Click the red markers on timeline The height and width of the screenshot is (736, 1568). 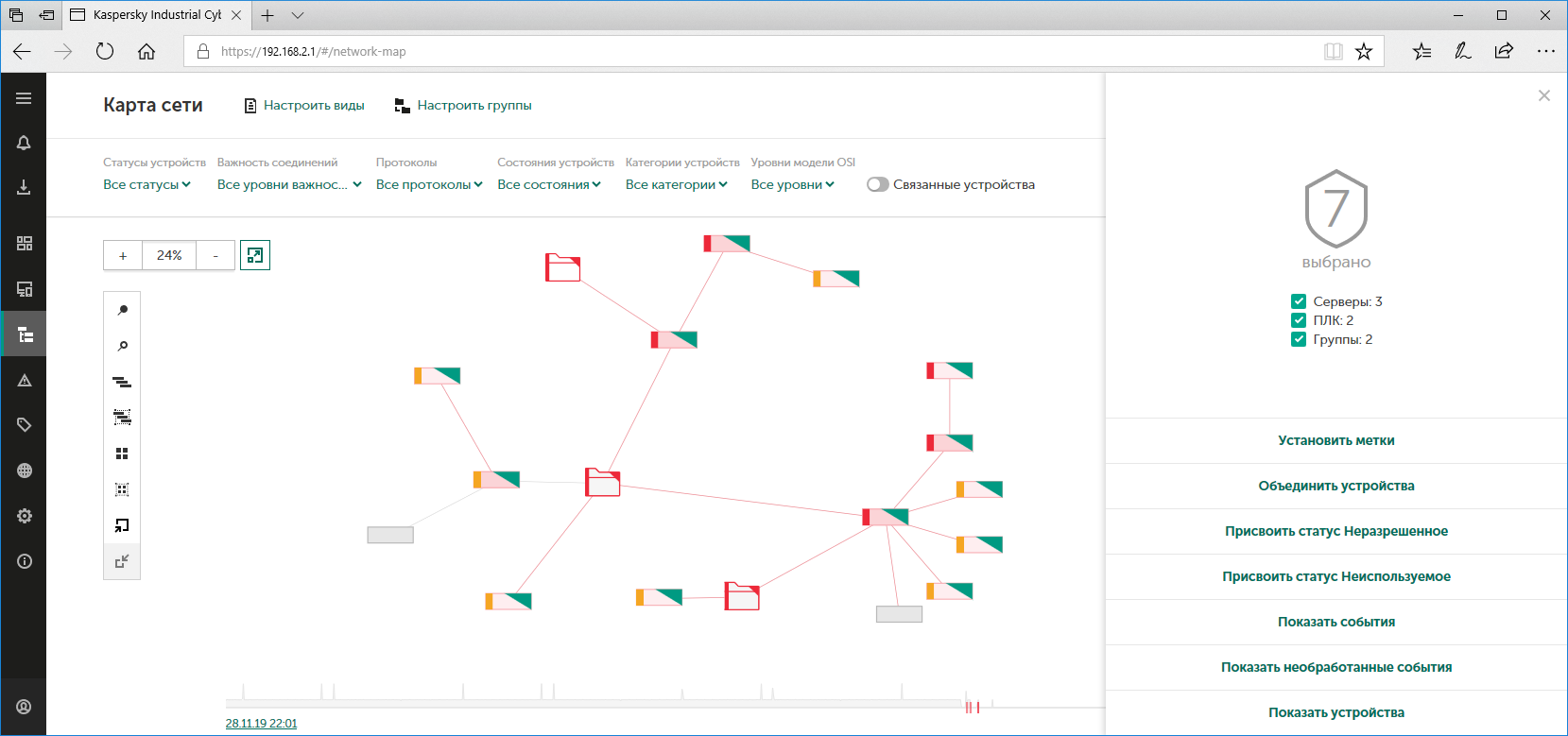[972, 707]
